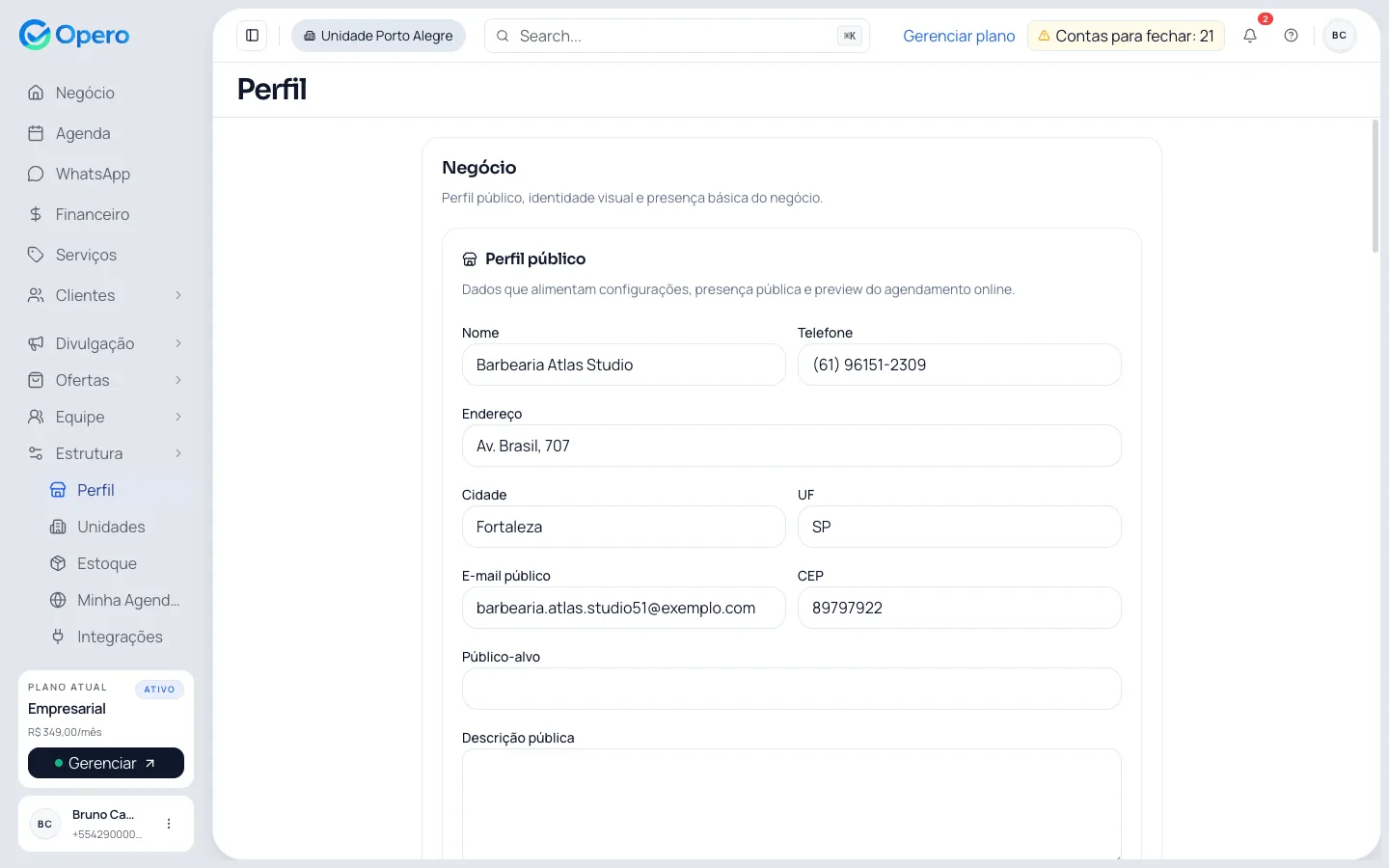Screen dimensions: 1389x868
Task: Open Integrações submenu label
Action: coord(120,637)
